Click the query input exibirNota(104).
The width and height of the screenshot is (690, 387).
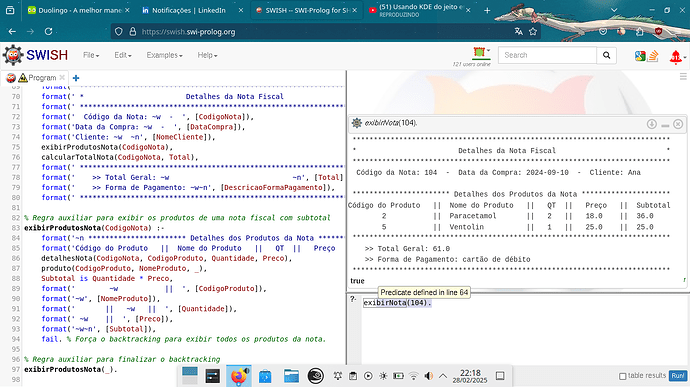coord(397,303)
